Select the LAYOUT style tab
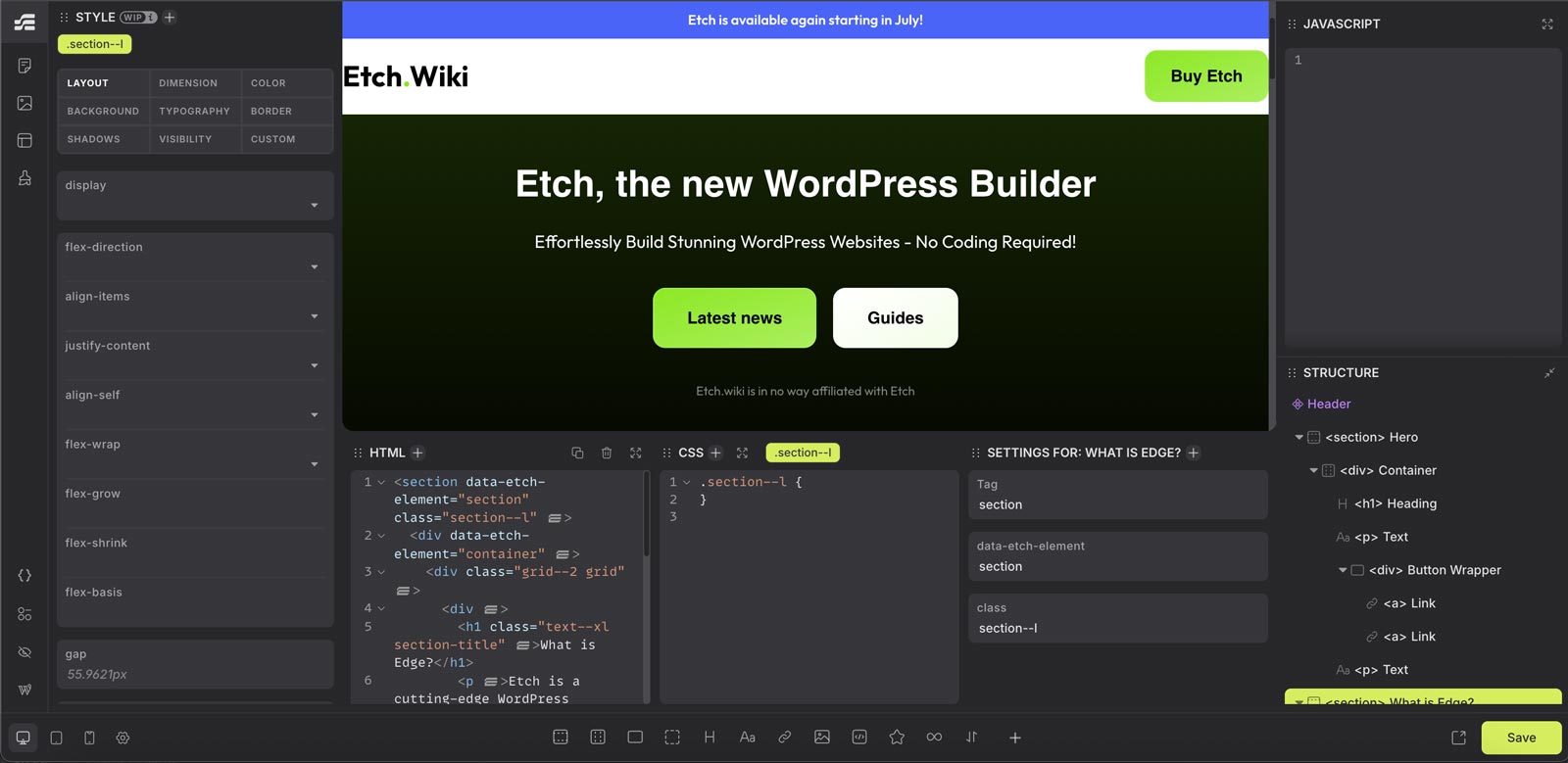The width and height of the screenshot is (1568, 763). click(x=103, y=83)
